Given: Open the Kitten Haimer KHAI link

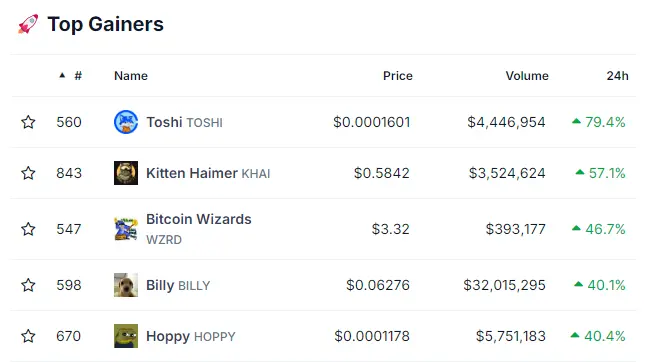Looking at the screenshot, I should (x=208, y=173).
